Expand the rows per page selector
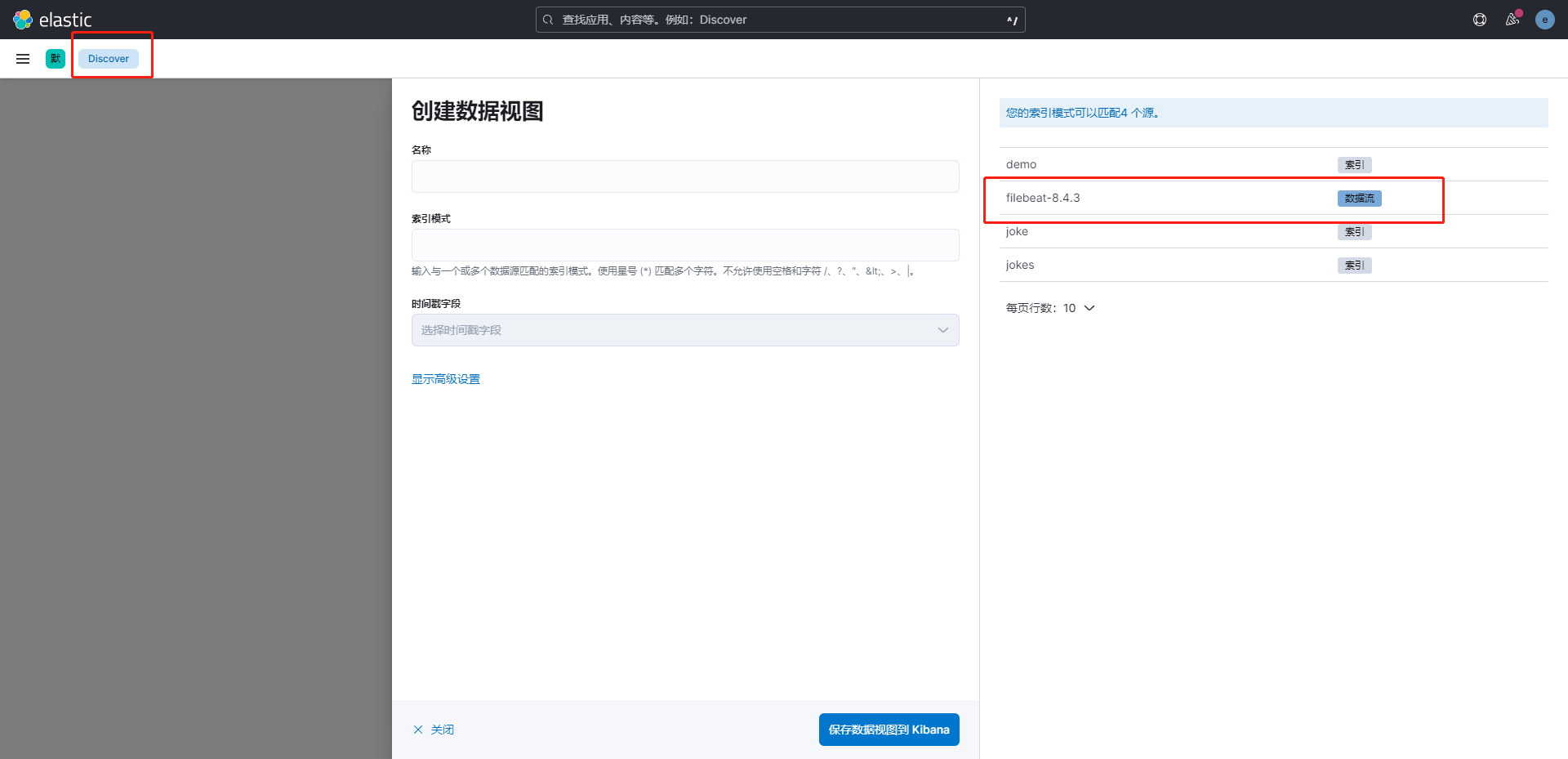1568x759 pixels. pyautogui.click(x=1049, y=308)
